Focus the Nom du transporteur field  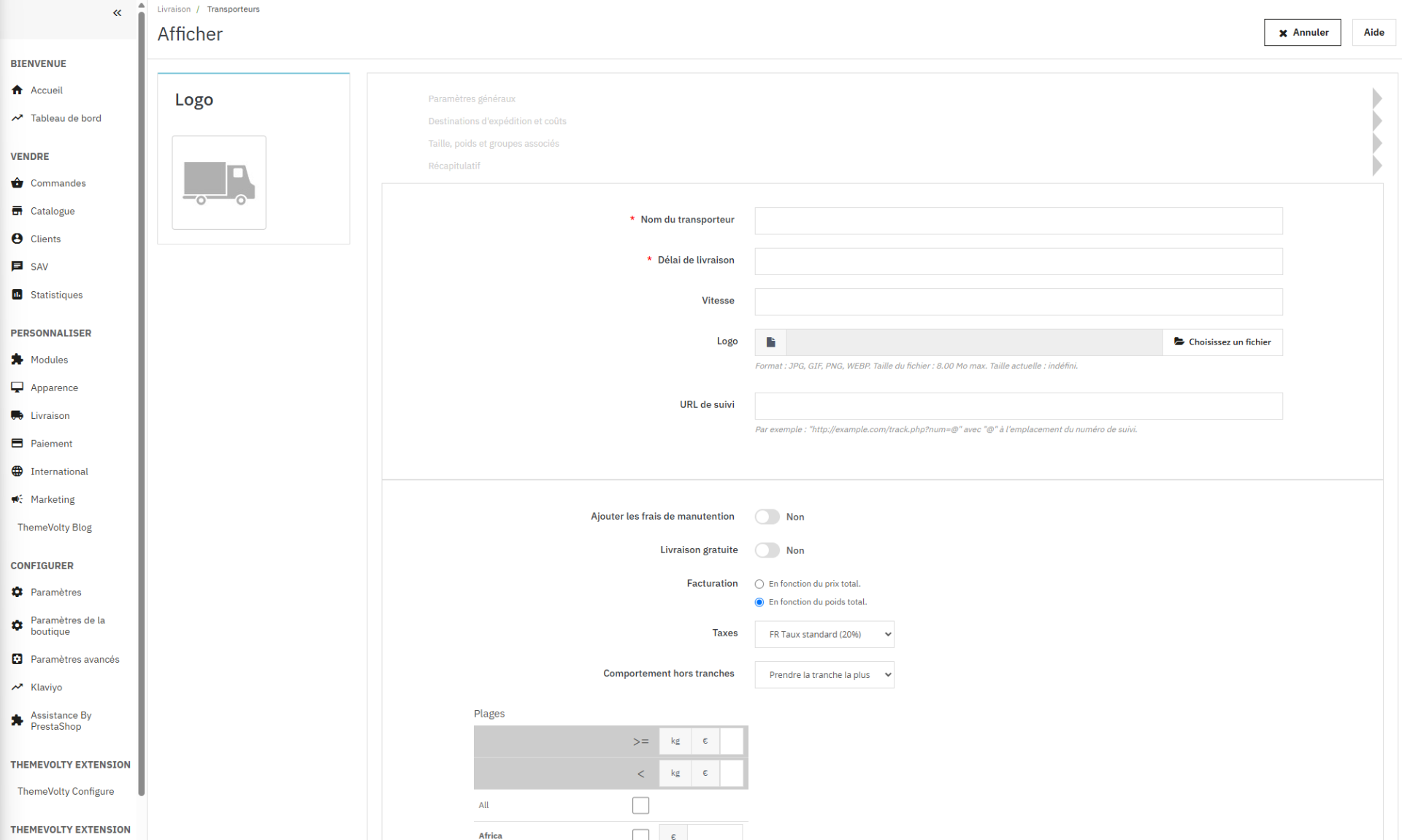click(1019, 220)
